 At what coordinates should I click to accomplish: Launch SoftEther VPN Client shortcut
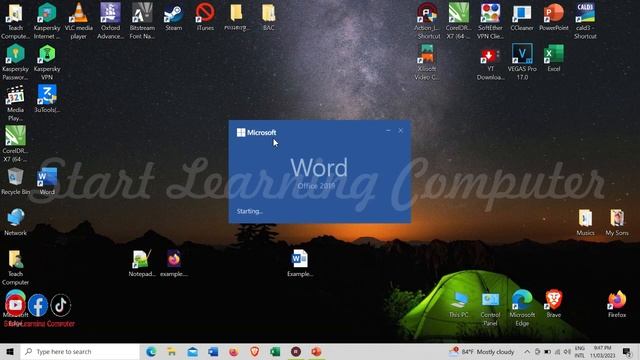(490, 20)
